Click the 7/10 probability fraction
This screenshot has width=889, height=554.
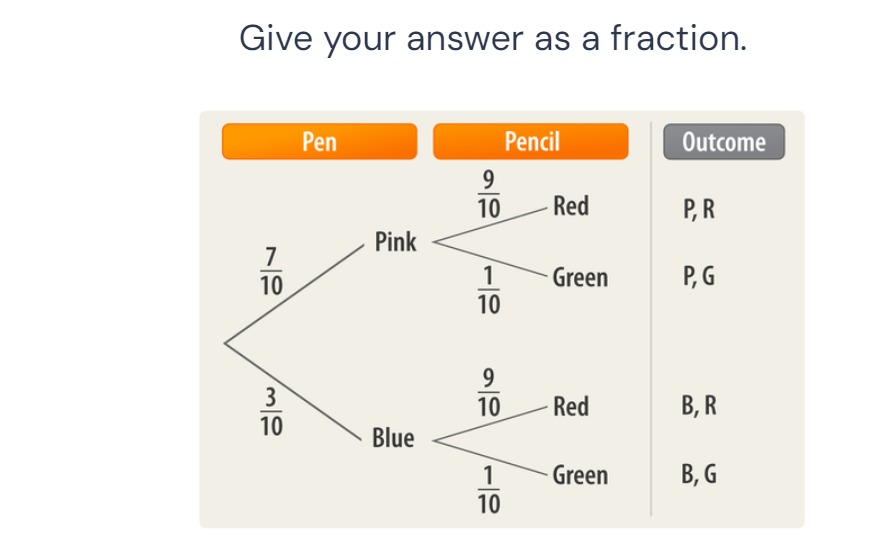[271, 272]
